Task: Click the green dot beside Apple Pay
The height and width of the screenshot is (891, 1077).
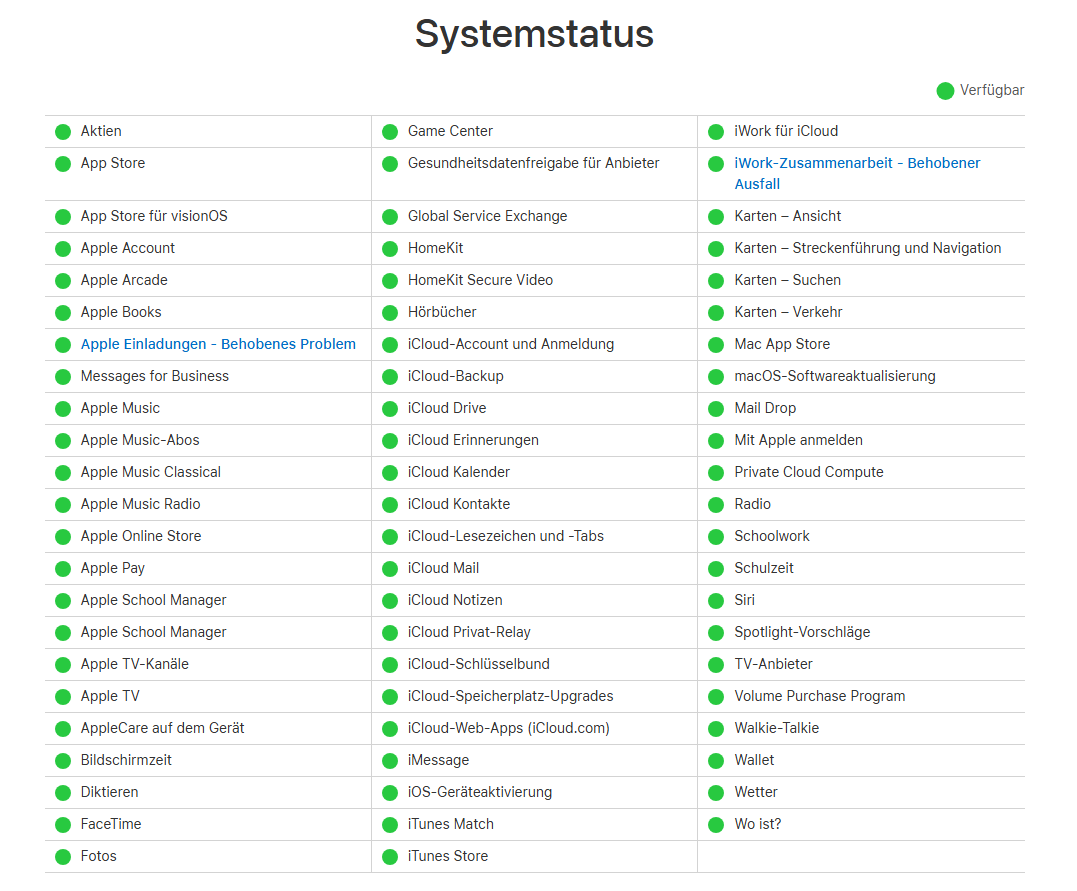Action: (x=63, y=569)
